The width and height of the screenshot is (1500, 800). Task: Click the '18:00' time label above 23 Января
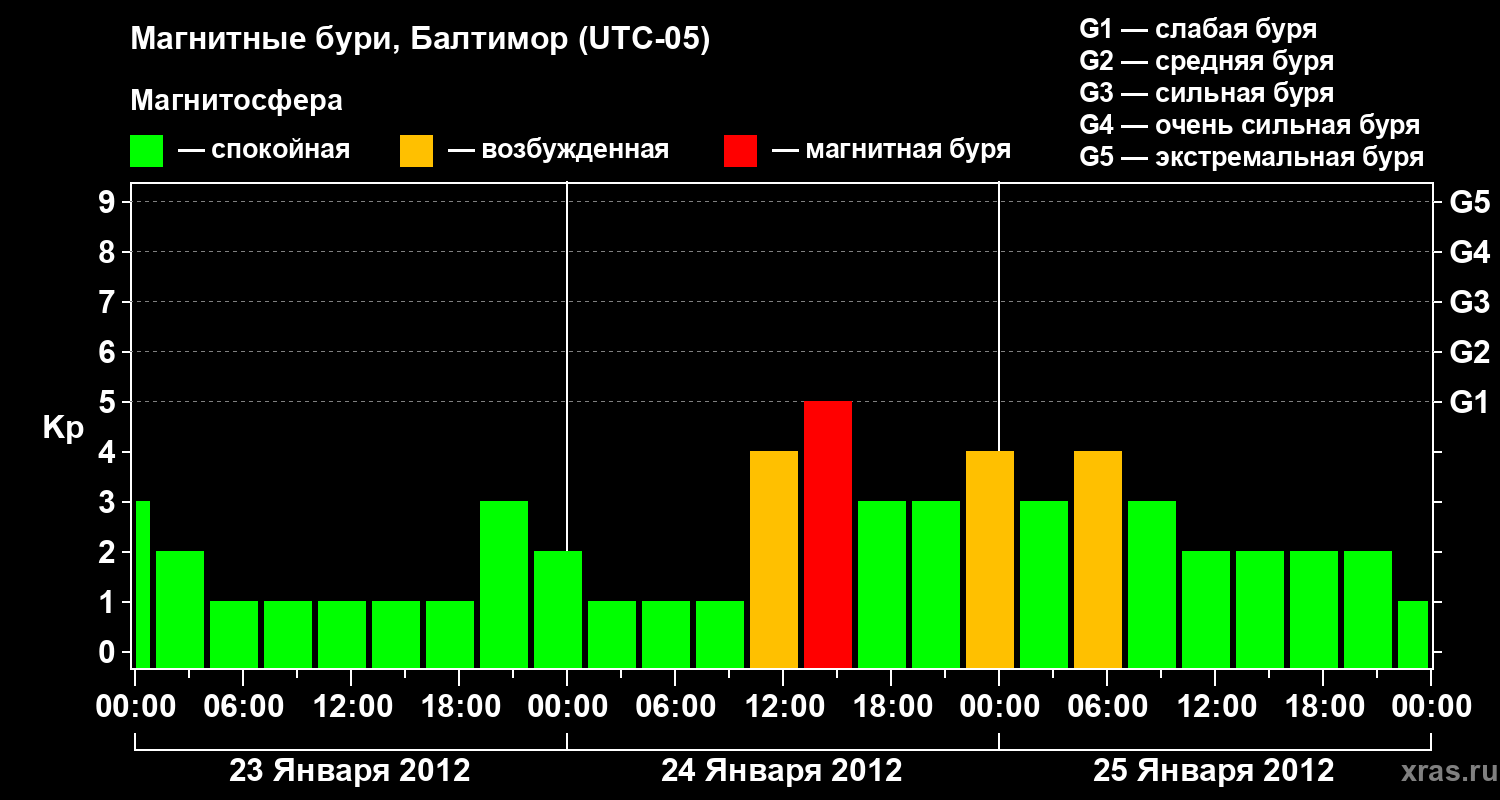click(x=459, y=707)
